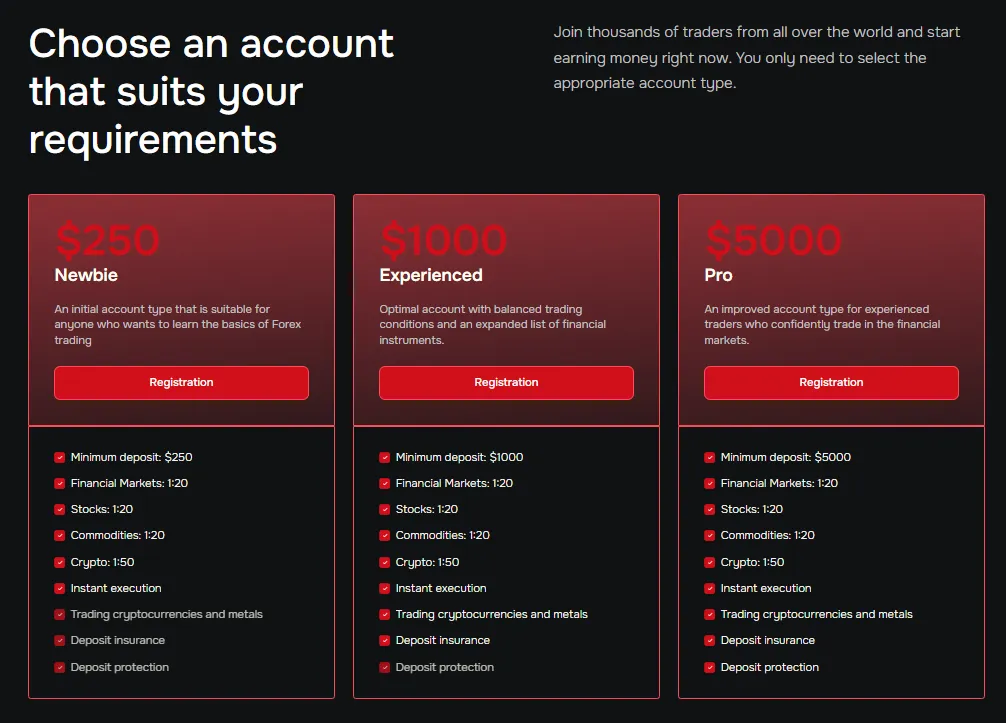Click the $1000 price heading
Screen dimensions: 1006x723
(443, 241)
